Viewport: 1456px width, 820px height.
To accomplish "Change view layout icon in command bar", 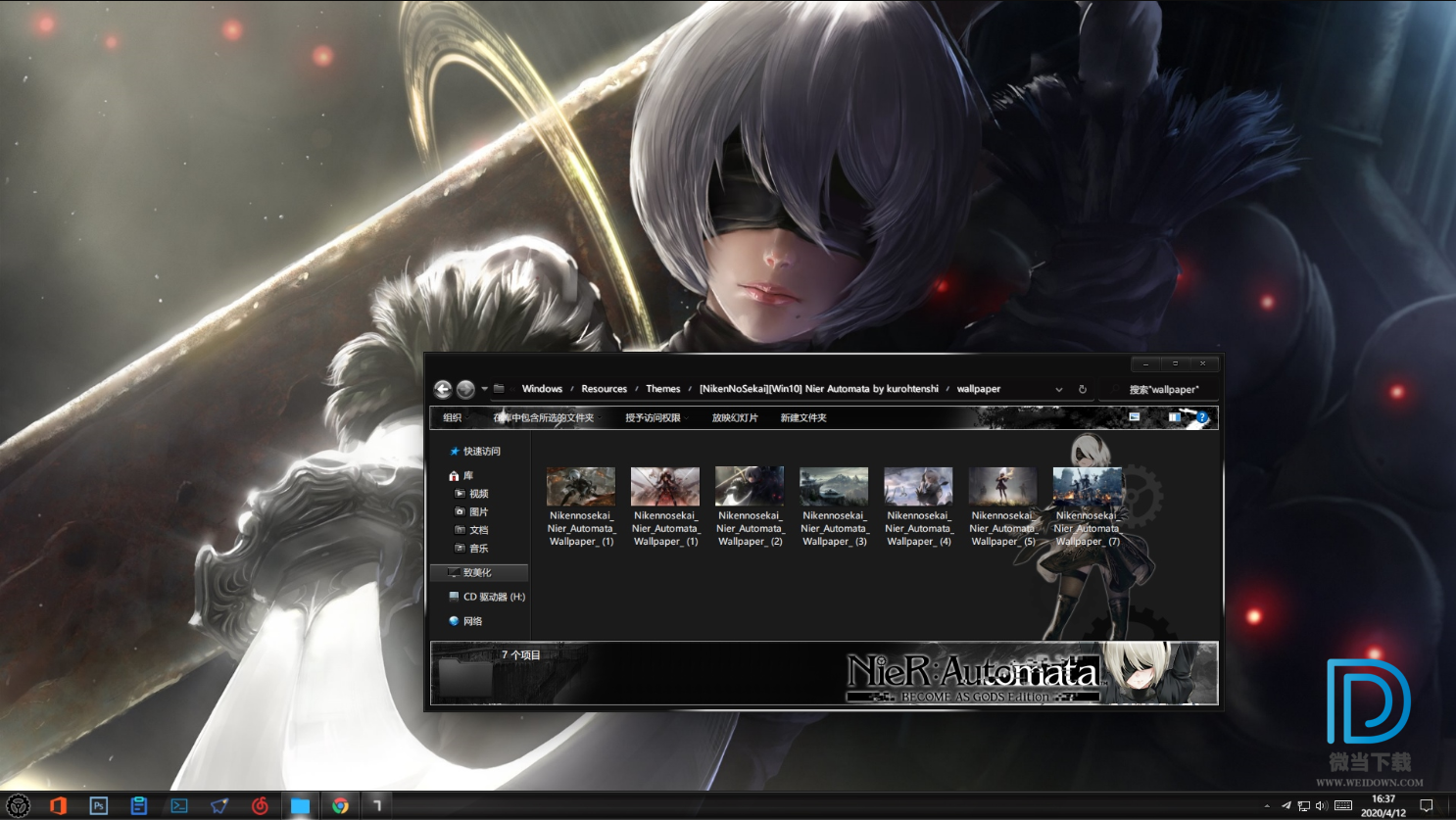I will click(1134, 417).
